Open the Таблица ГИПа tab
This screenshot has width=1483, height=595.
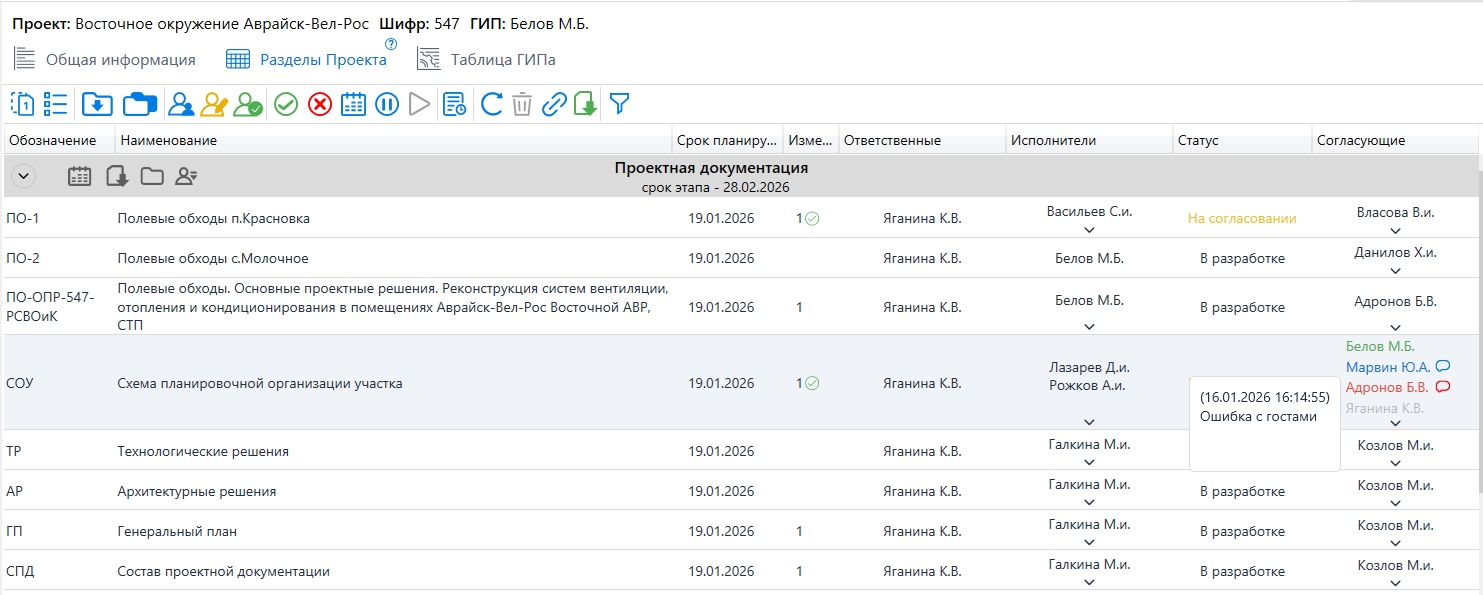pos(502,60)
